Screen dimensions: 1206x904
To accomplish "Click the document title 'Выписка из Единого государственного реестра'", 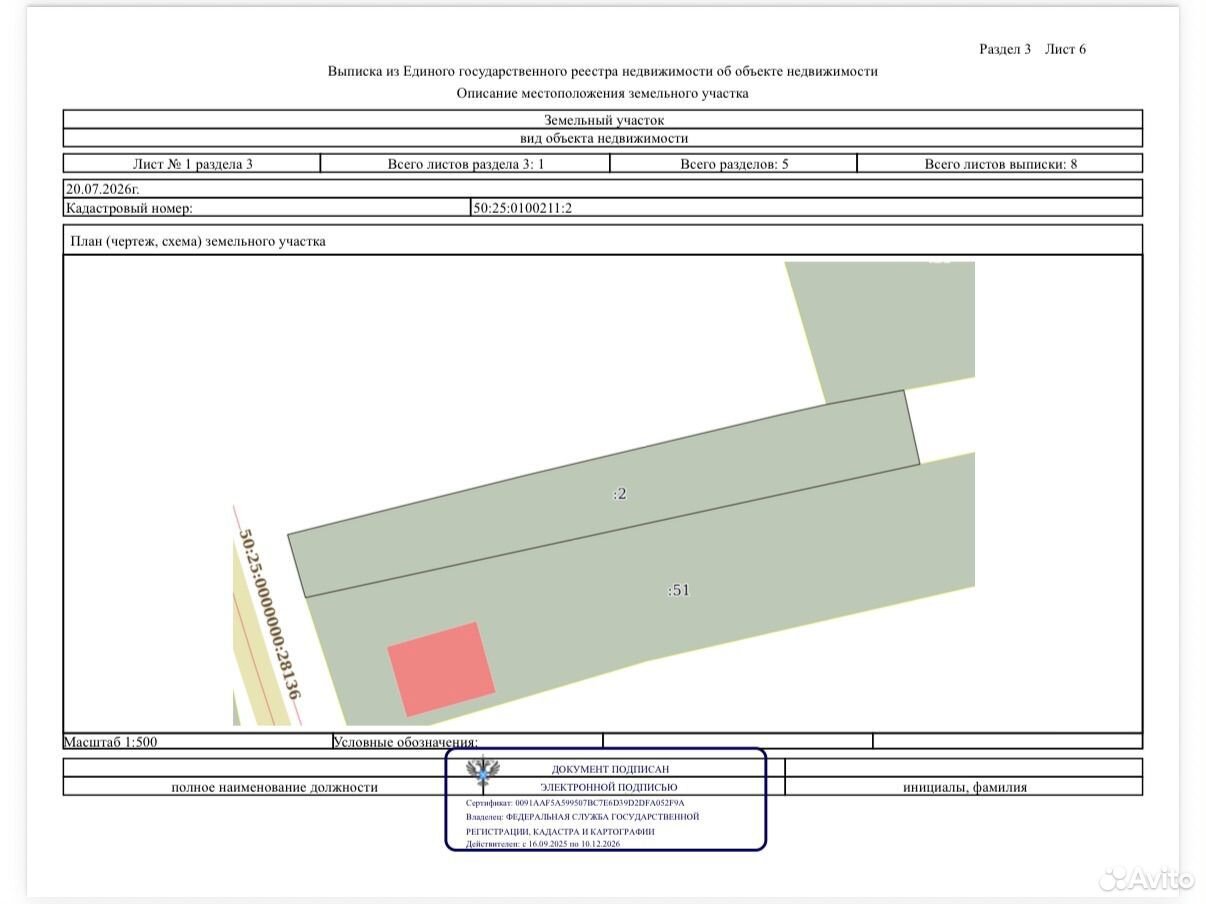I will pos(603,71).
